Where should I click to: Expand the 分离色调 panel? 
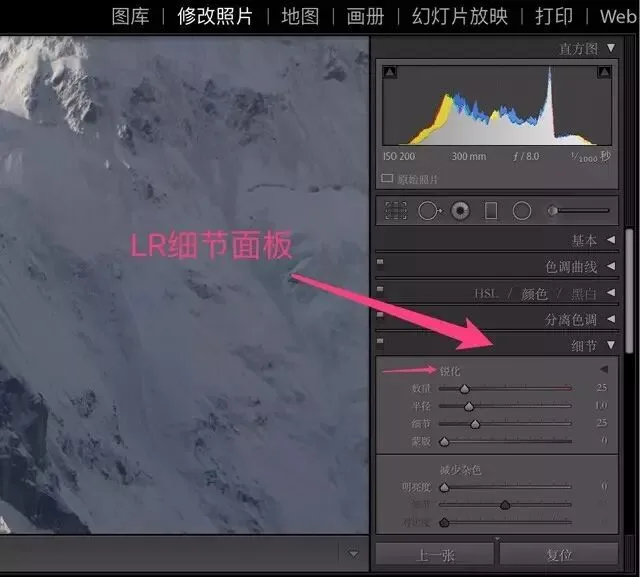[611, 319]
